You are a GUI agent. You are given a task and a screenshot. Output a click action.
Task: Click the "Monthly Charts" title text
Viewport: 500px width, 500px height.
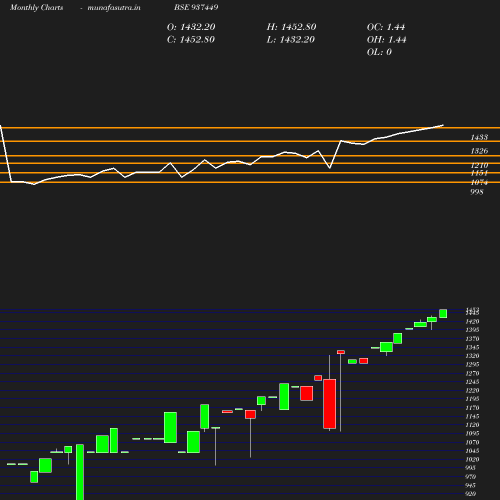click(36, 7)
